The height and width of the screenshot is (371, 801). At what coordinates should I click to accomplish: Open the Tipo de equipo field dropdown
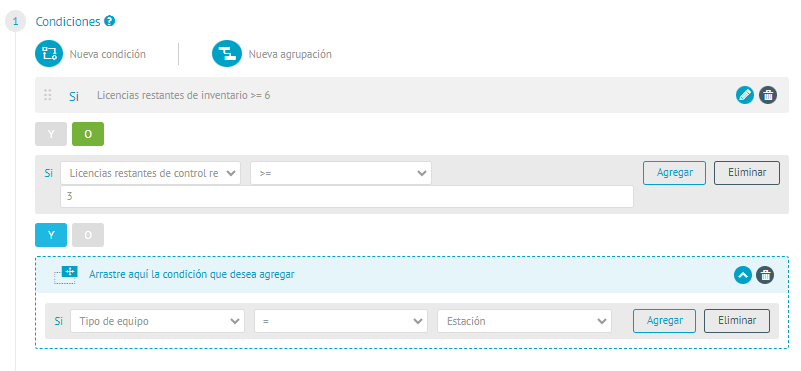pyautogui.click(x=157, y=321)
